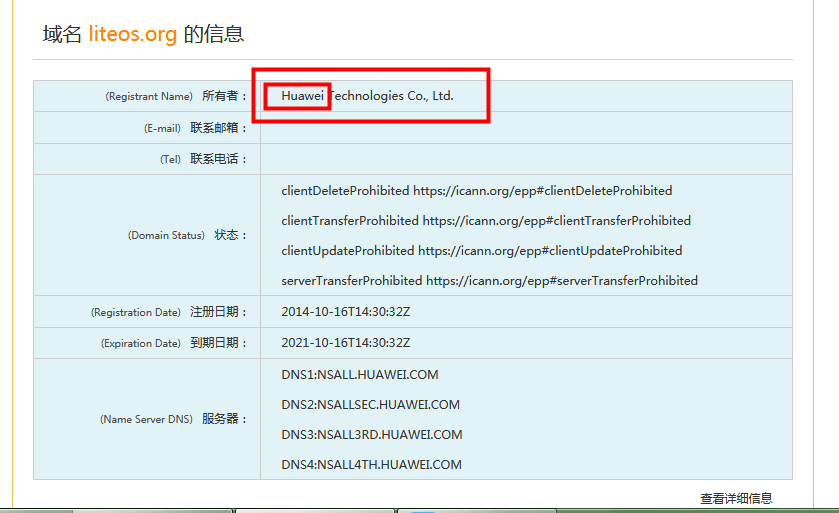Click the DNS2:NSALLSEC.HUAWEI.COM server entry

(370, 405)
